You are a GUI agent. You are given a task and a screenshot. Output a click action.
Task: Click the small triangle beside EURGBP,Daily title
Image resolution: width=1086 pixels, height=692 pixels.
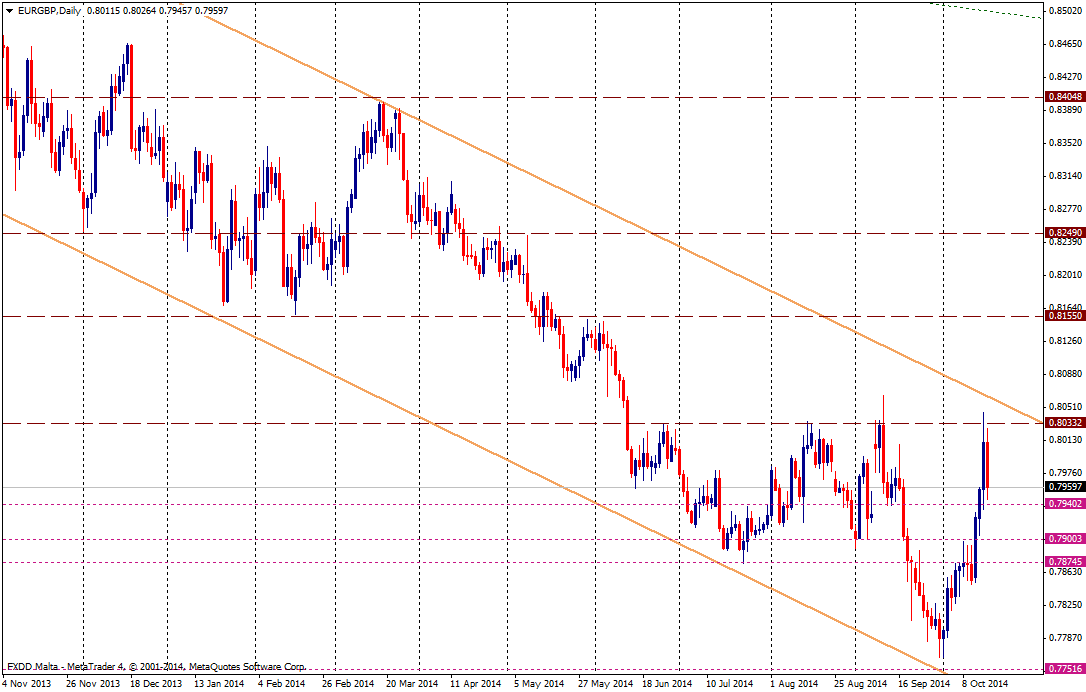(x=7, y=10)
